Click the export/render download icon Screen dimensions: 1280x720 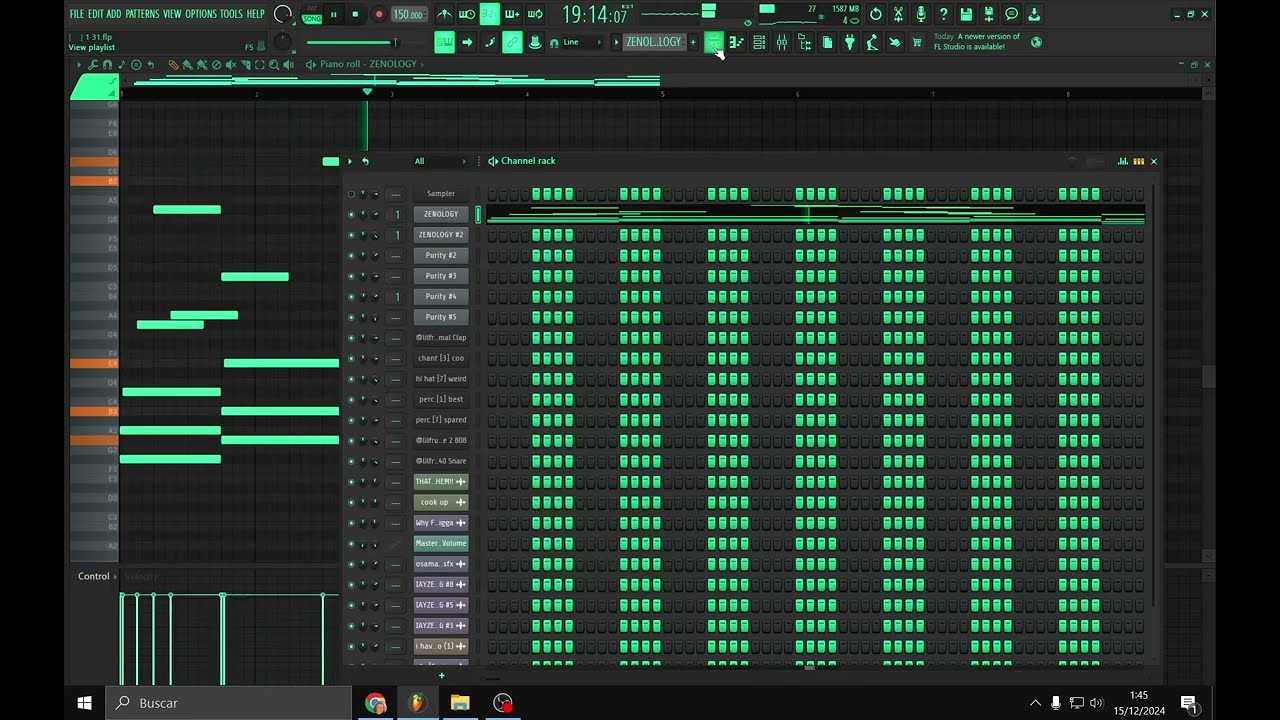point(1034,14)
